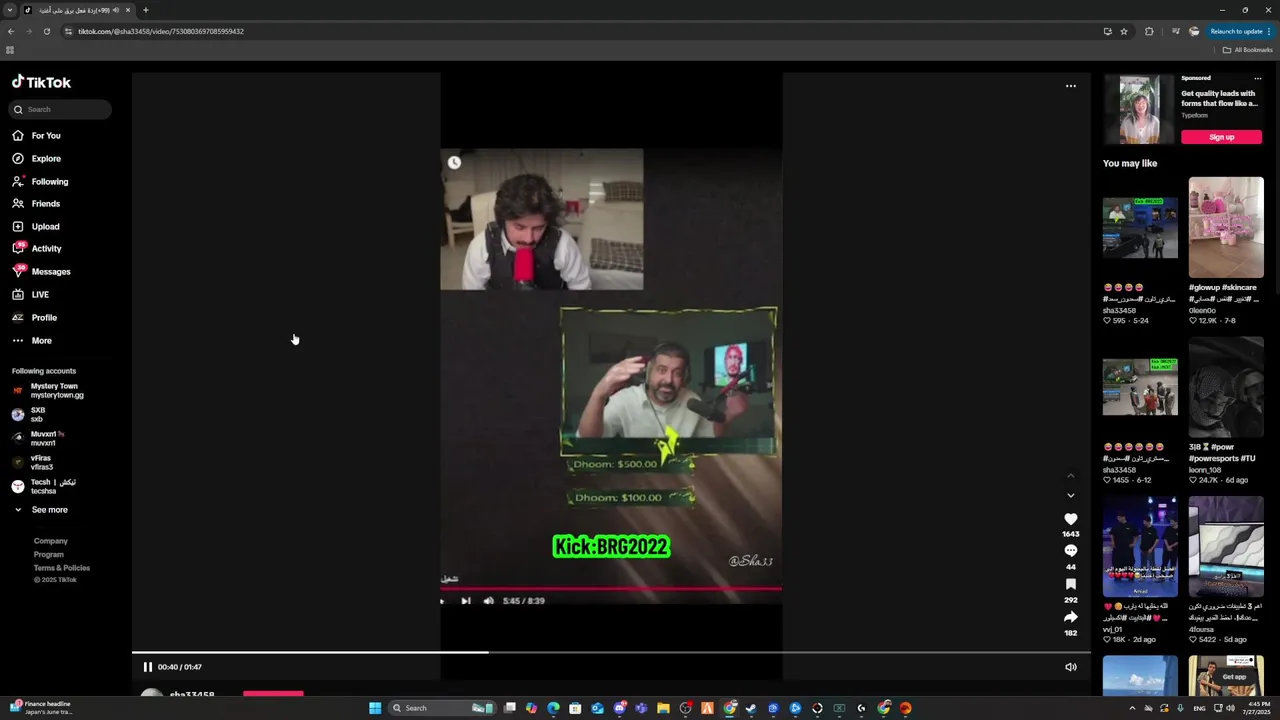Open a new browser tab
This screenshot has height=720, width=1280.
146,10
